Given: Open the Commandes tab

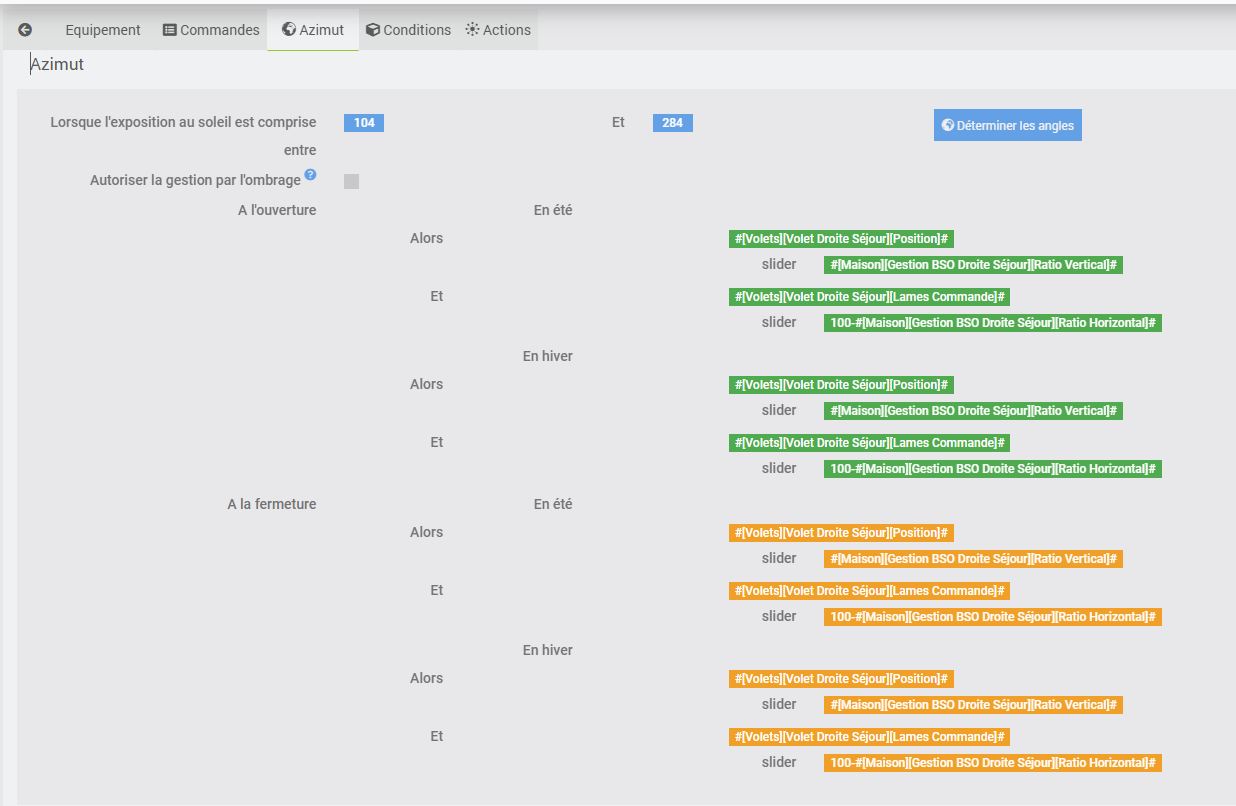Looking at the screenshot, I should click(x=211, y=30).
